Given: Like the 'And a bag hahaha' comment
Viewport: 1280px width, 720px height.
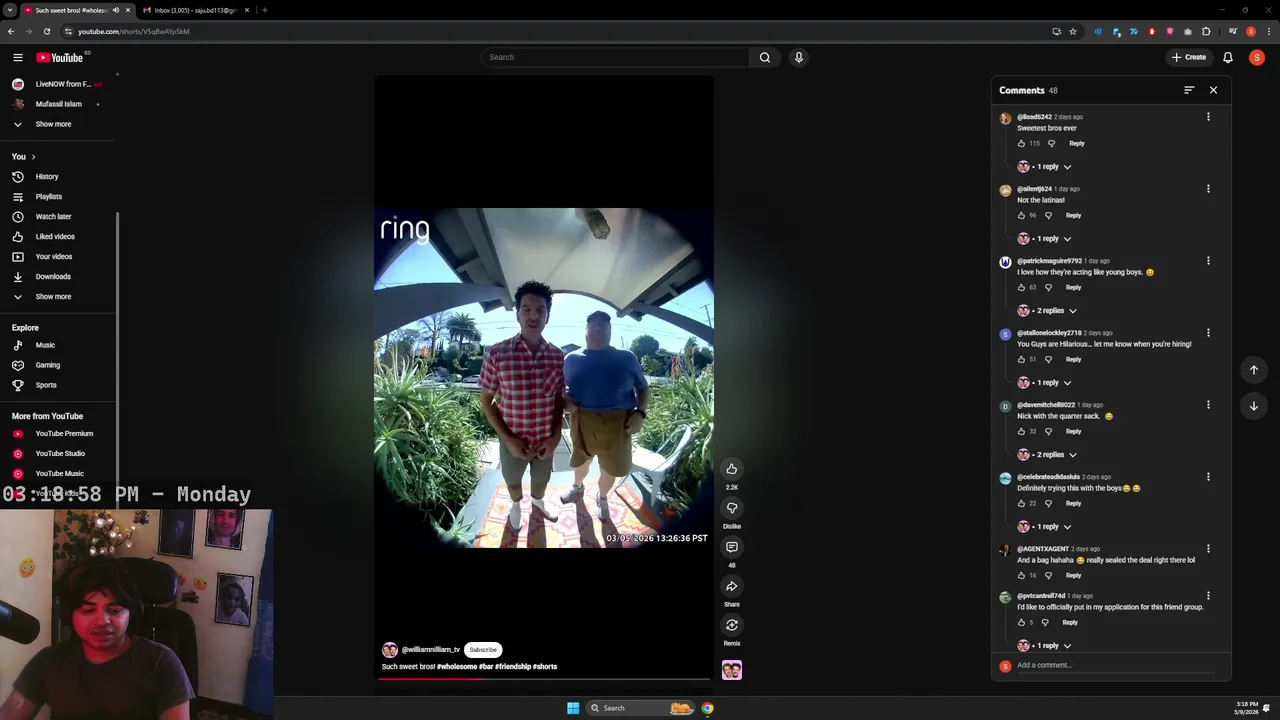Looking at the screenshot, I should [1021, 575].
